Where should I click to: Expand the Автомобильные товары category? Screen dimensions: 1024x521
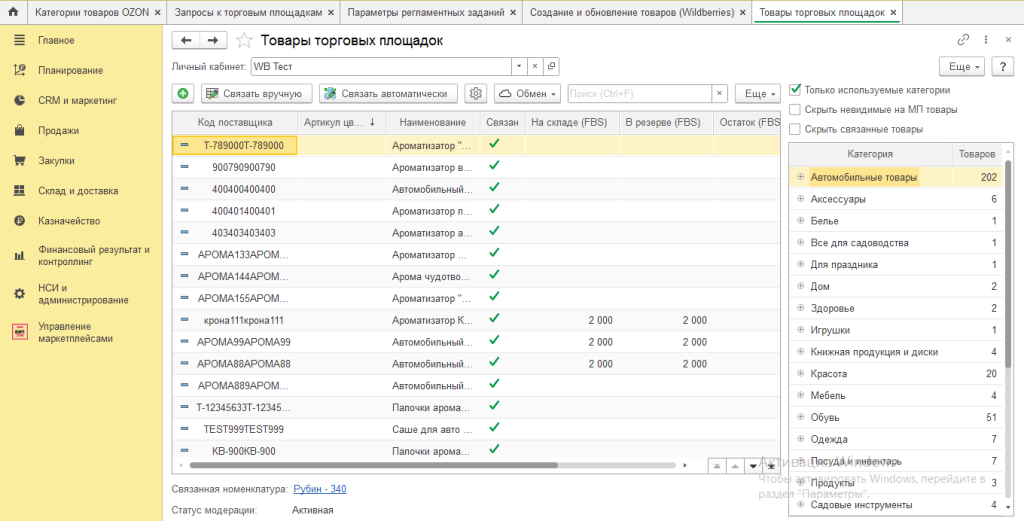point(801,178)
